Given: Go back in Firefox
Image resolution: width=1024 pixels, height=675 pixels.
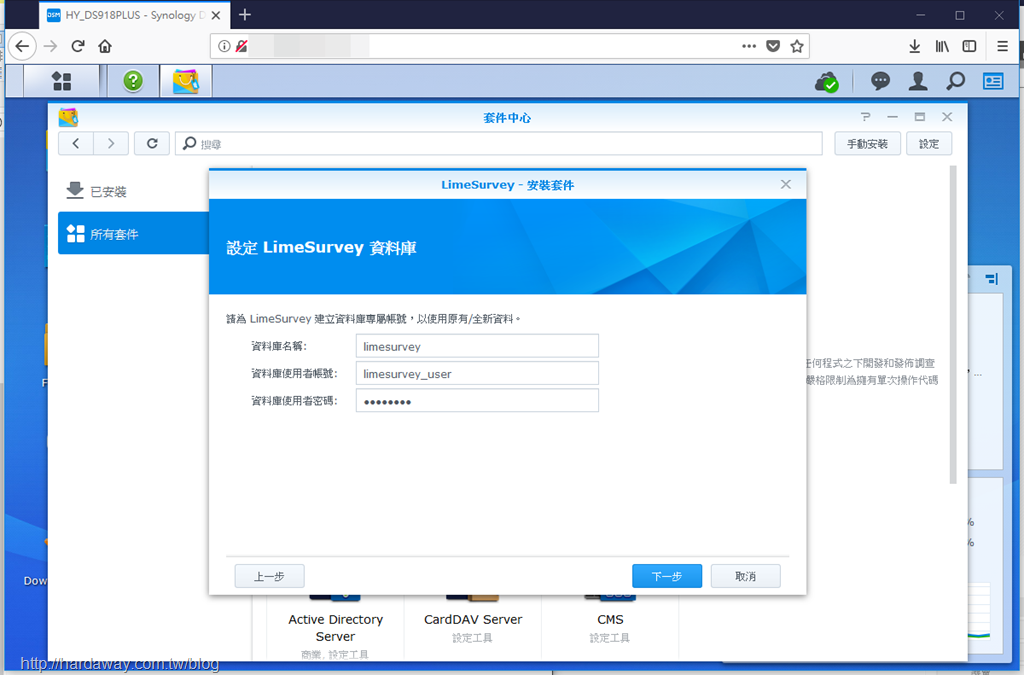Looking at the screenshot, I should (x=22, y=46).
